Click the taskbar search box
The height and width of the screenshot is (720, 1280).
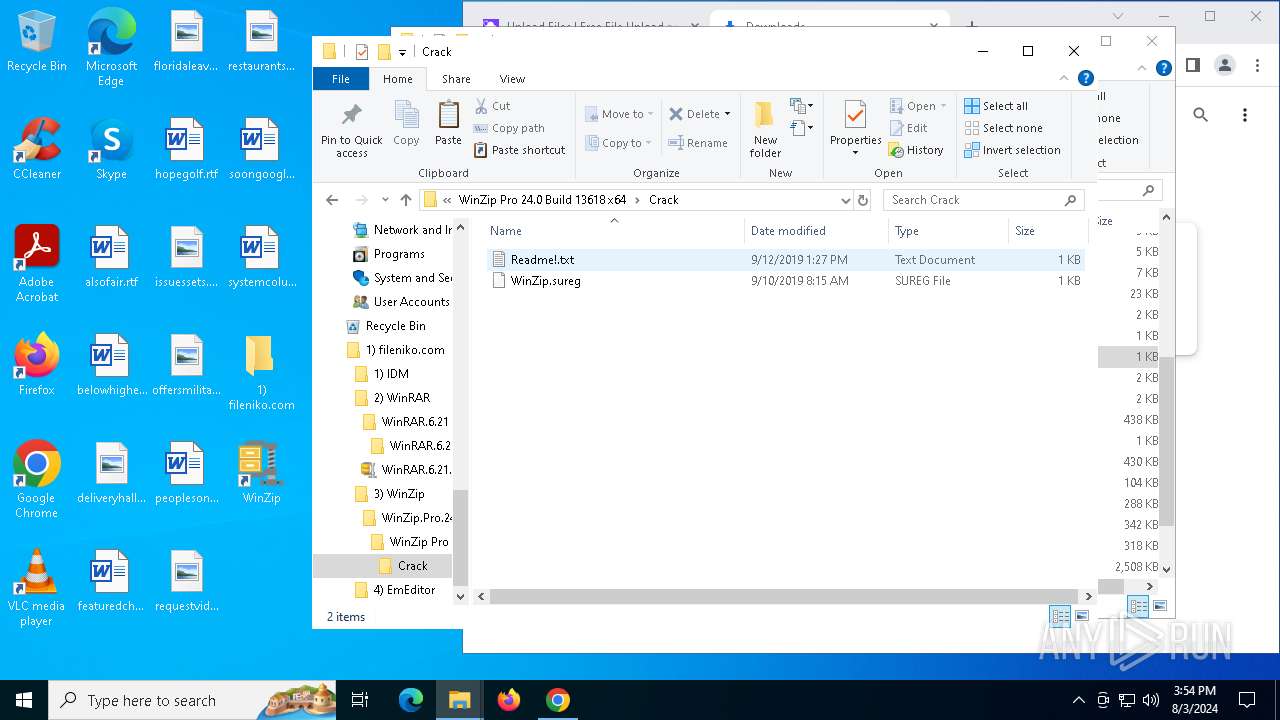pos(193,700)
